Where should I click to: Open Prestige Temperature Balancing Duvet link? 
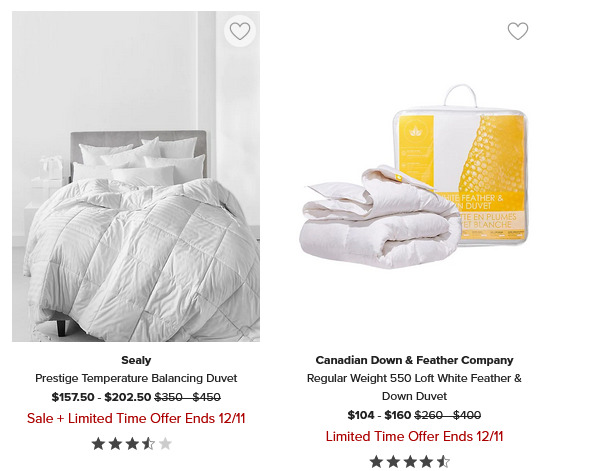click(x=136, y=378)
